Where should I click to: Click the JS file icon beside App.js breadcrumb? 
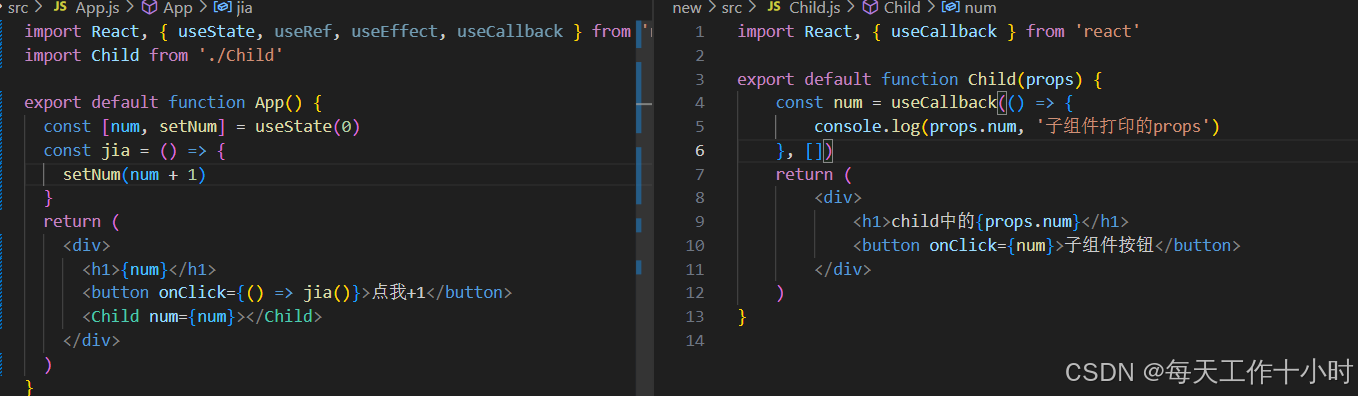click(59, 8)
